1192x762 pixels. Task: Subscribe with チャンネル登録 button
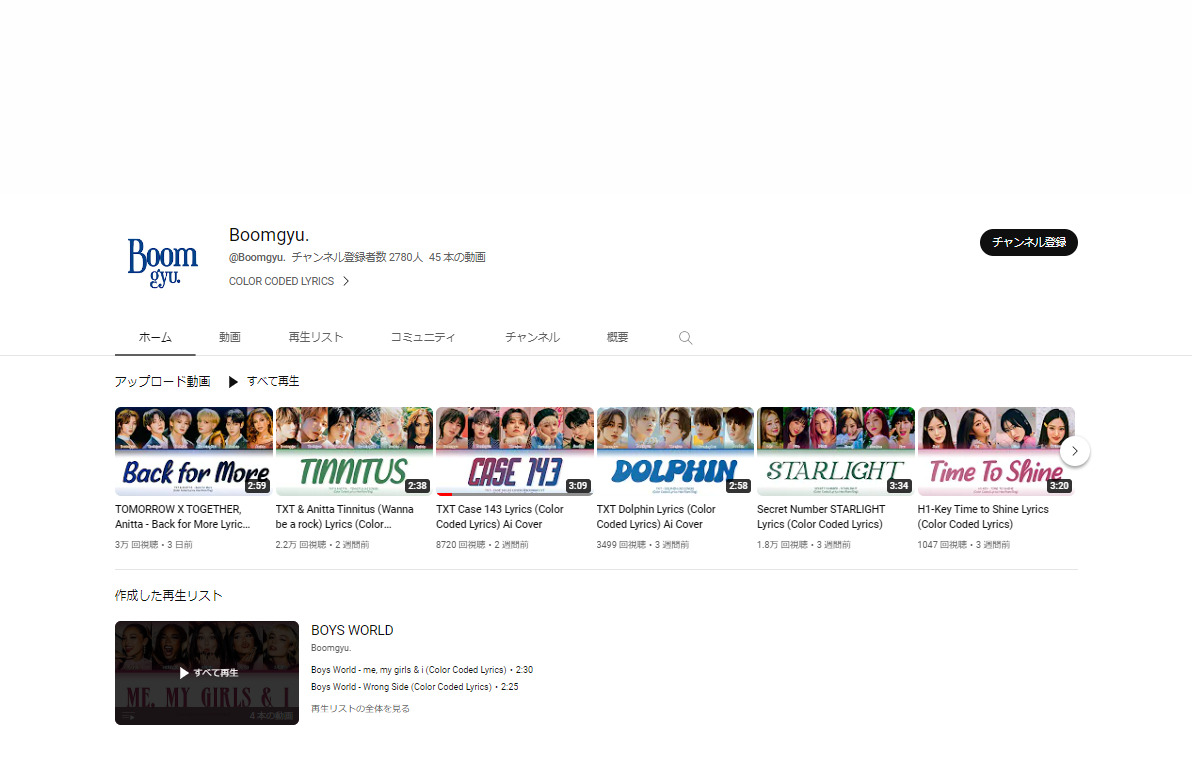pos(1029,243)
